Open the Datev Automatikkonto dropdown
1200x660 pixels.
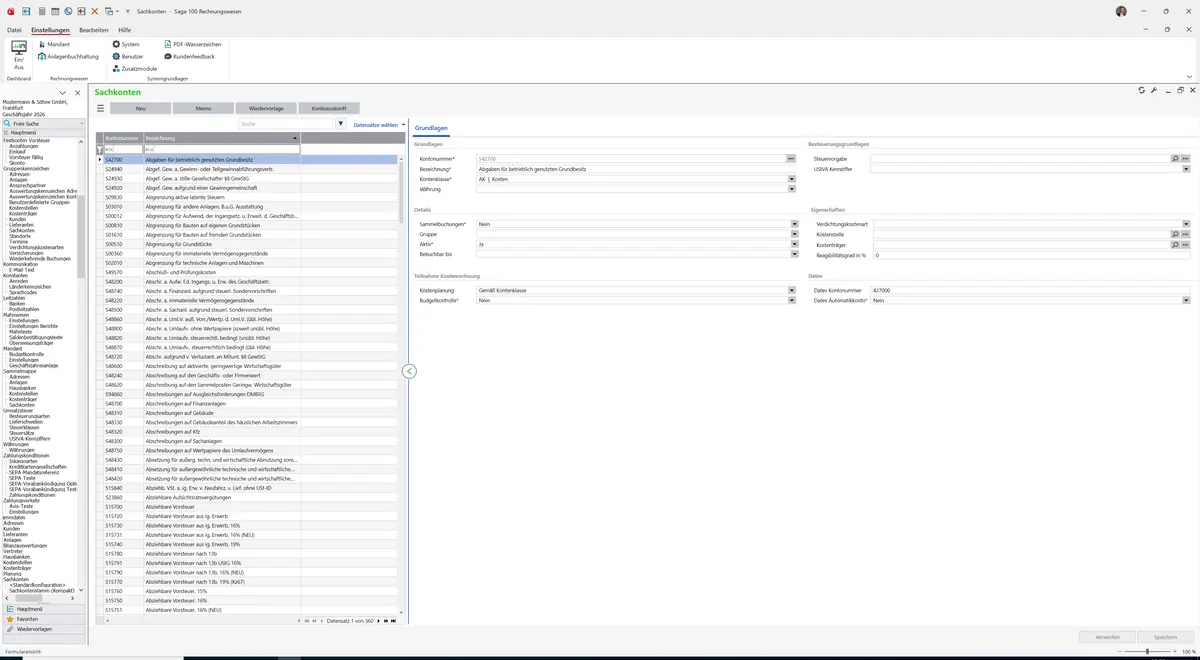1186,300
